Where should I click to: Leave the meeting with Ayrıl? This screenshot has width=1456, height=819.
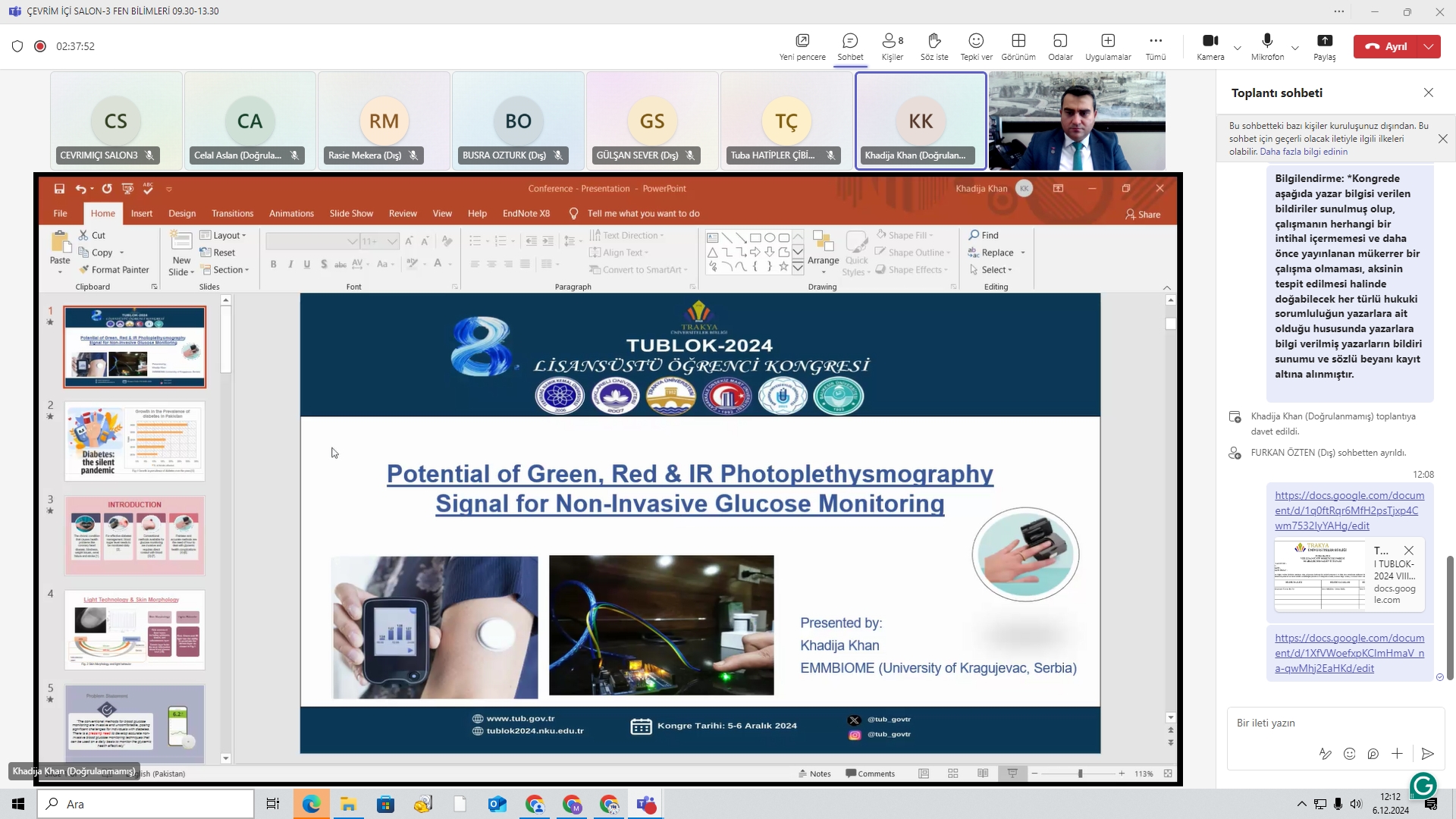[x=1386, y=46]
